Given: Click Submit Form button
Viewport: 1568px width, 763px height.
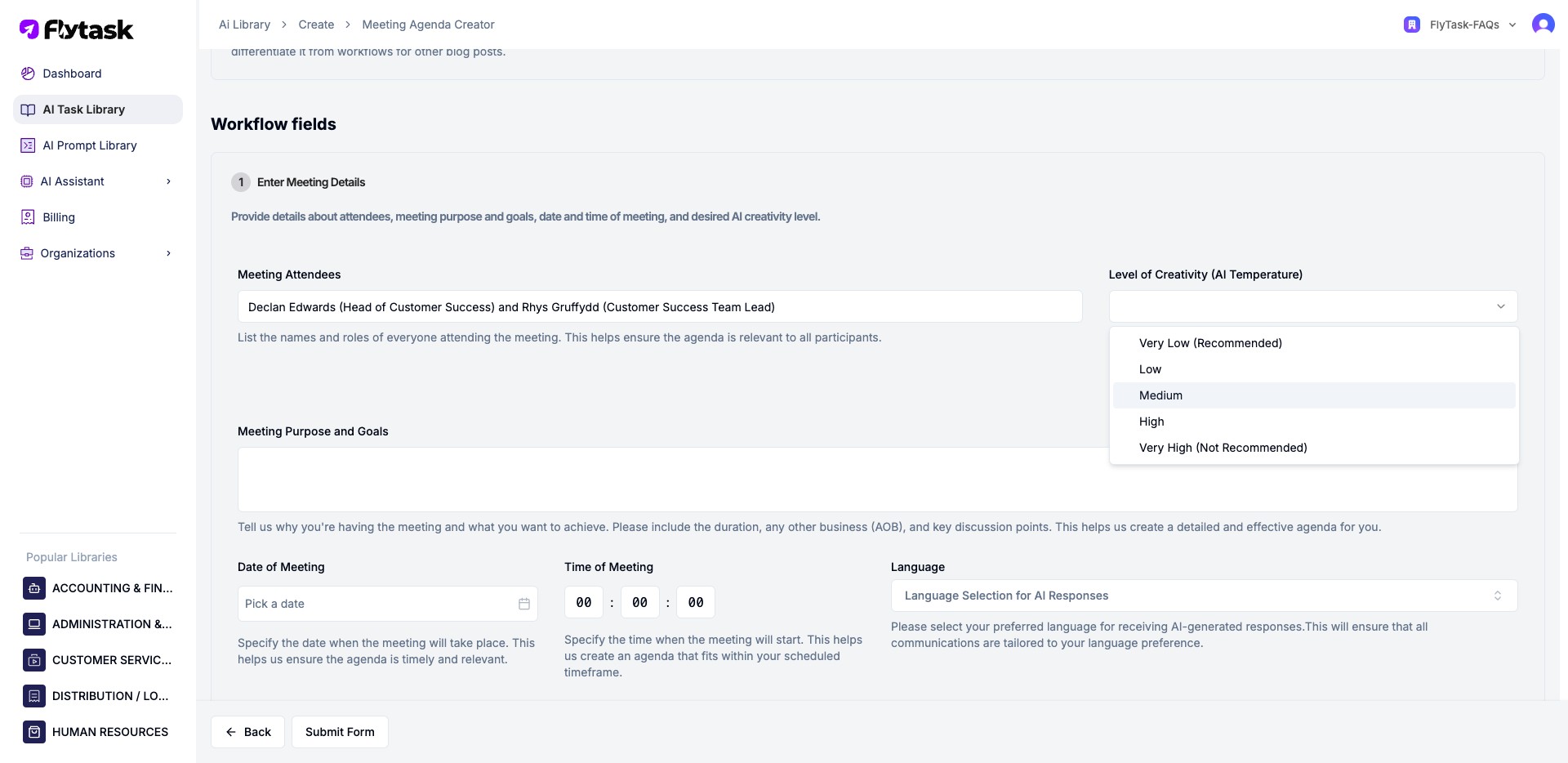Looking at the screenshot, I should click(x=340, y=732).
